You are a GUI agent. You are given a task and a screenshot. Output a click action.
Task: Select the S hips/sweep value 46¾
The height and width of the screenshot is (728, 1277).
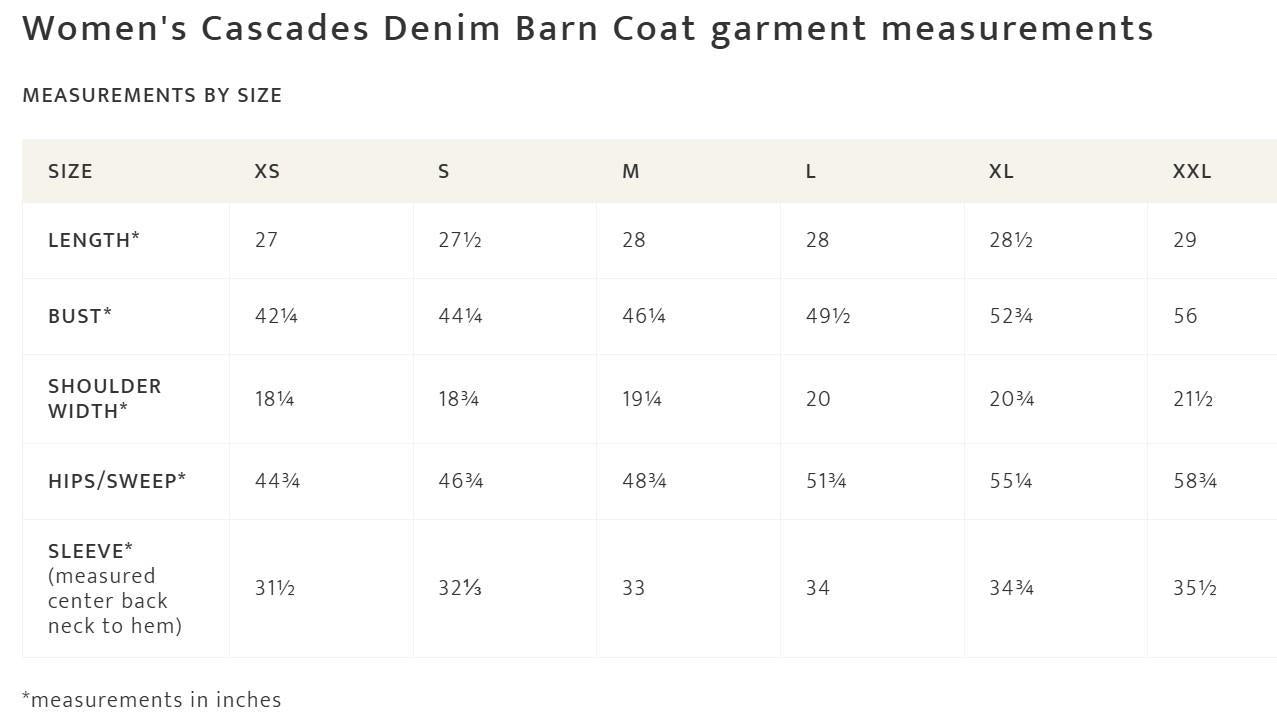461,481
